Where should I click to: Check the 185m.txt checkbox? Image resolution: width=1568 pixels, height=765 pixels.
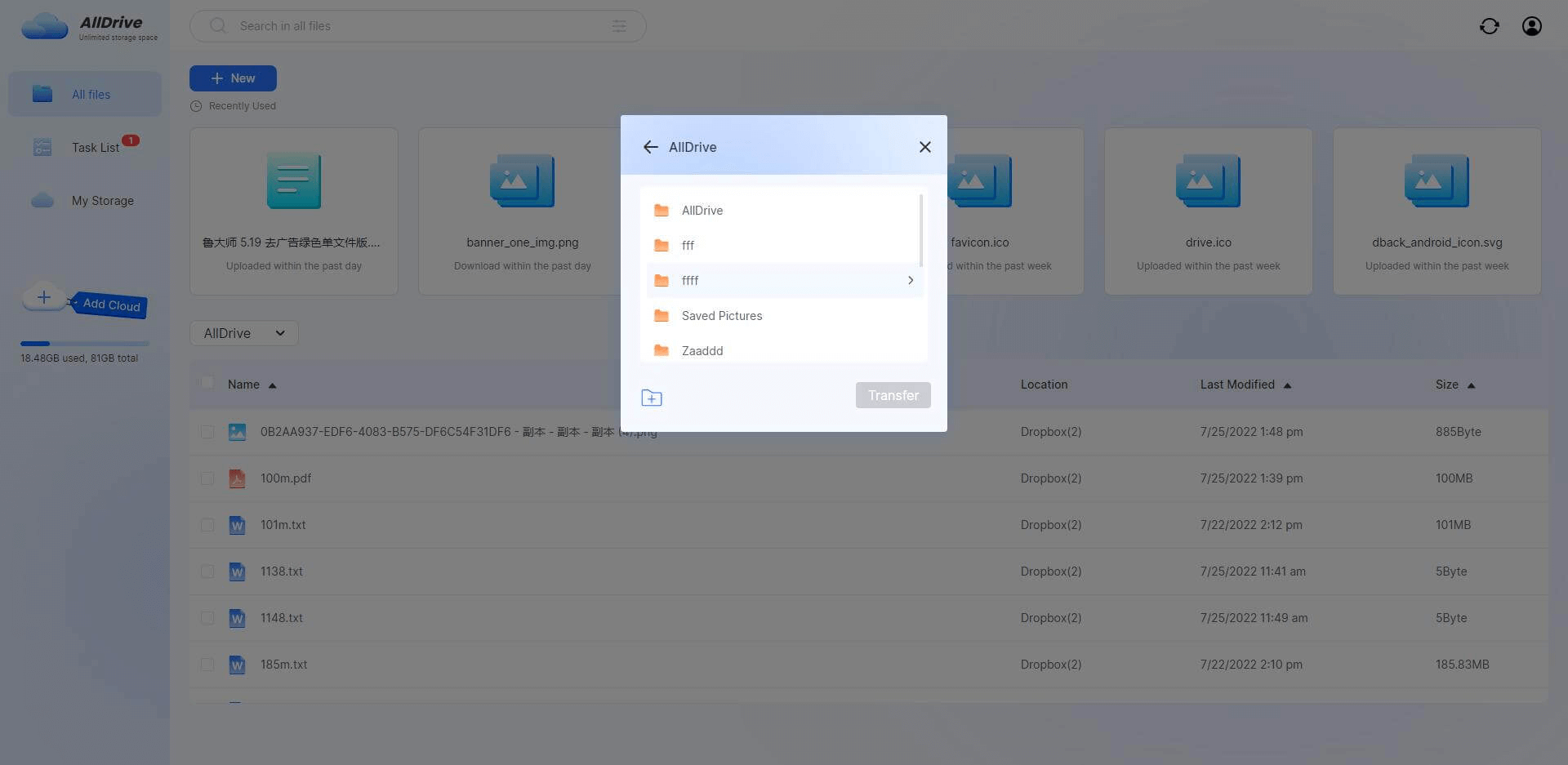[207, 665]
